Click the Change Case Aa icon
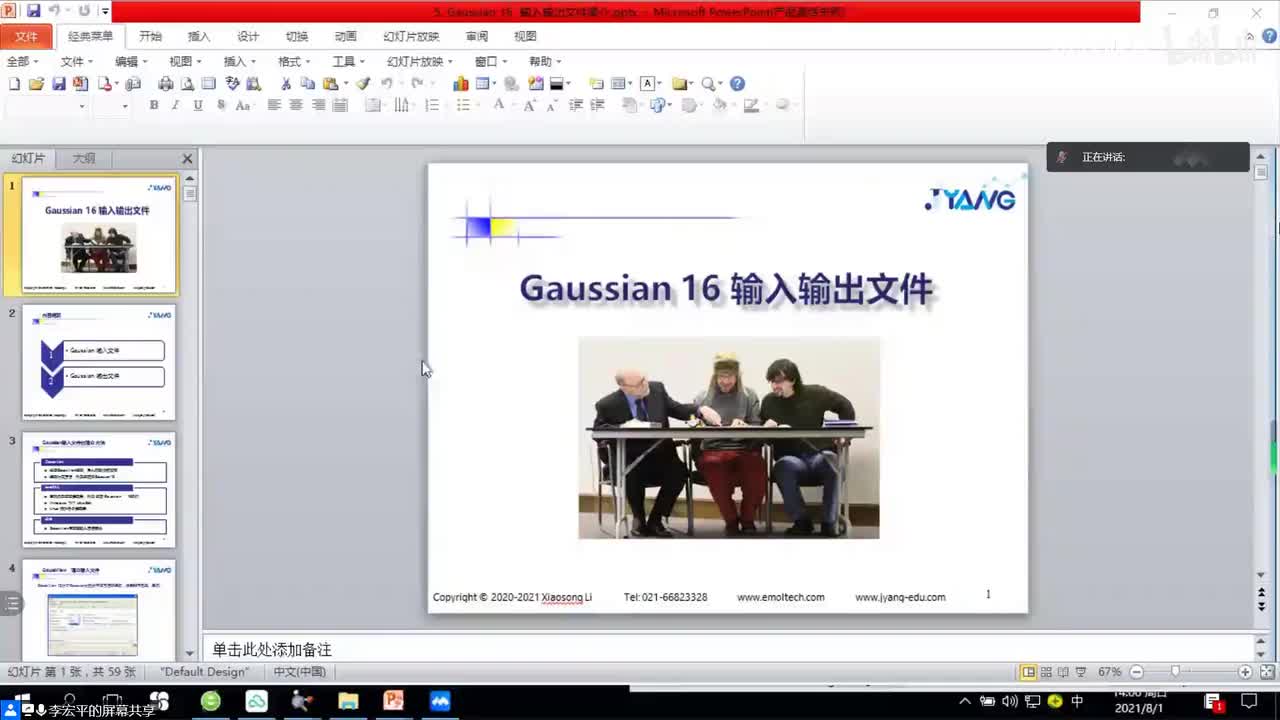The image size is (1280, 720). pyautogui.click(x=242, y=105)
